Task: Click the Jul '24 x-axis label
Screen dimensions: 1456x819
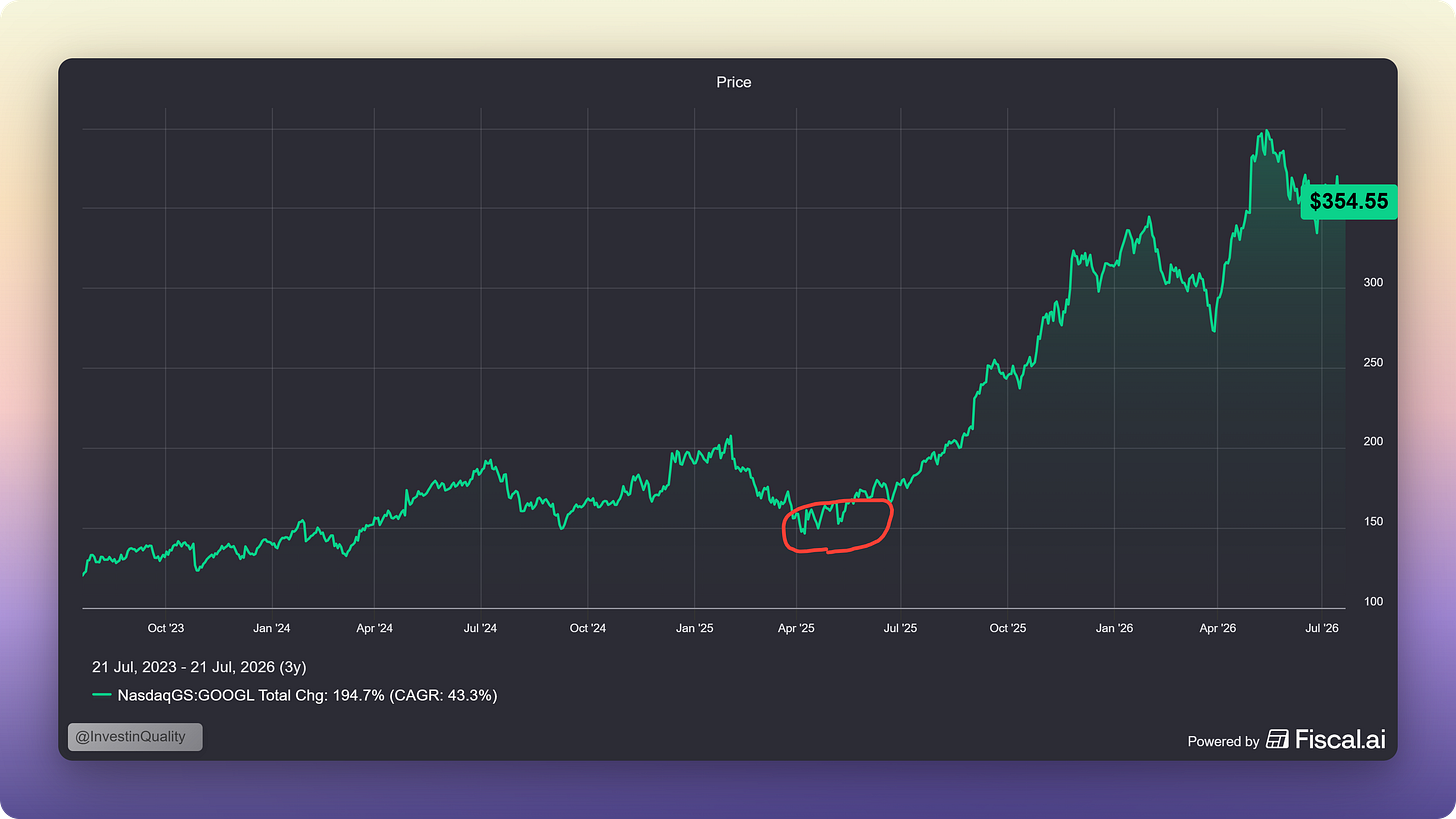Action: pyautogui.click(x=481, y=628)
